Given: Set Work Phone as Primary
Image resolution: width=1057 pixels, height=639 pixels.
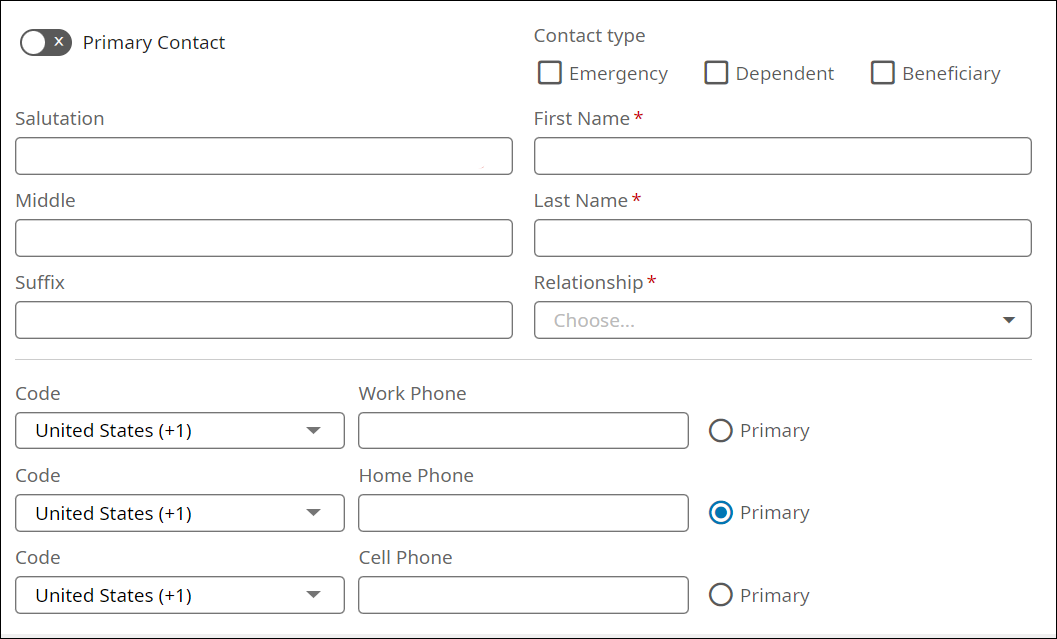Looking at the screenshot, I should tap(721, 430).
